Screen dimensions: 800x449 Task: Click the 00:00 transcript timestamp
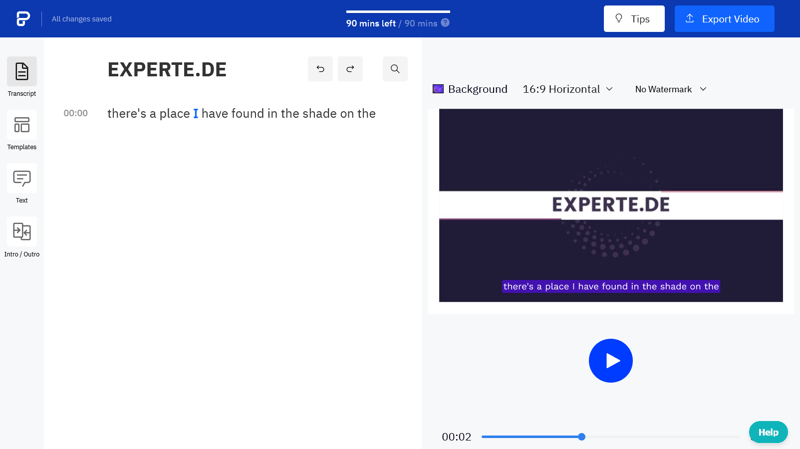(x=76, y=113)
